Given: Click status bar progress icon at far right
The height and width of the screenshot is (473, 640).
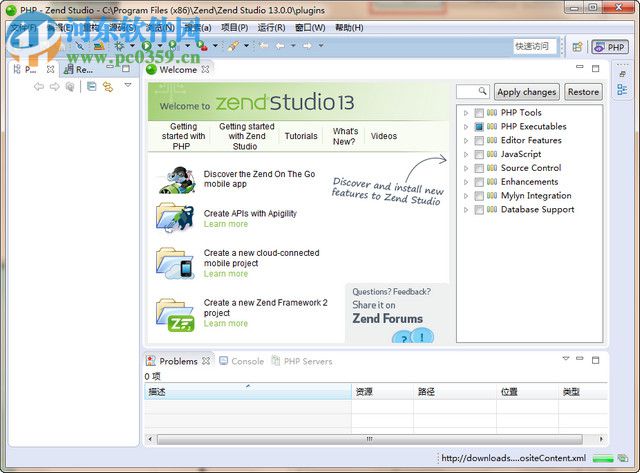Looking at the screenshot, I should coord(622,458).
